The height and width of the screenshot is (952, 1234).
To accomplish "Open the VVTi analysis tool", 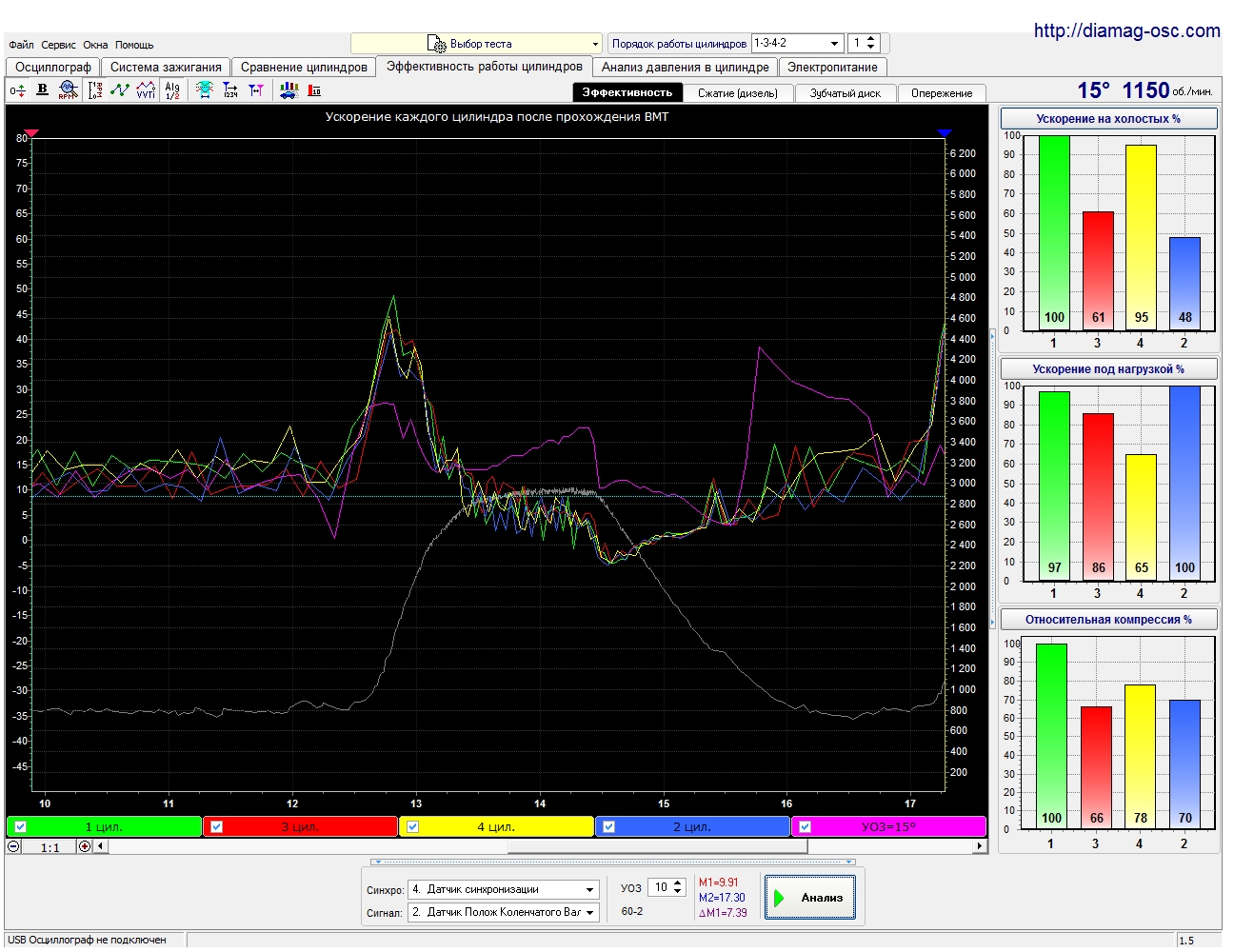I will coord(146,89).
